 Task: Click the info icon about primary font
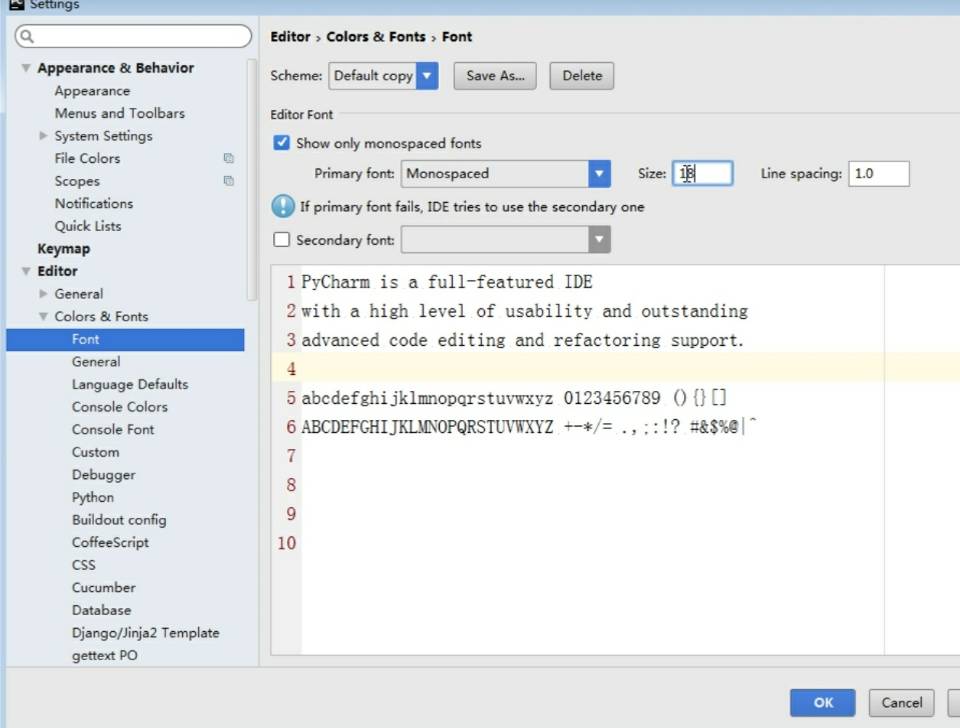coord(283,206)
